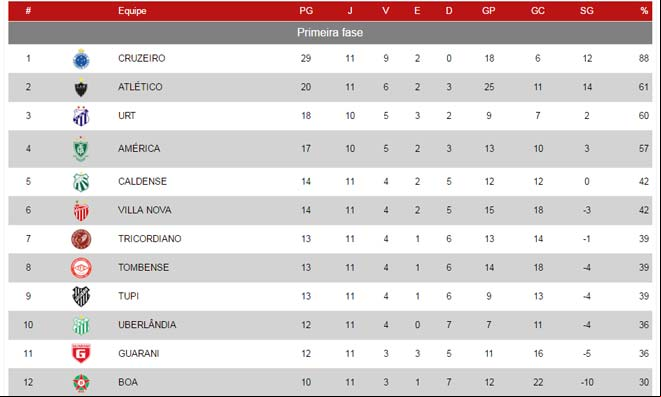Click the Caldense team crest
Screen dimensions: 661x397
coord(81,182)
